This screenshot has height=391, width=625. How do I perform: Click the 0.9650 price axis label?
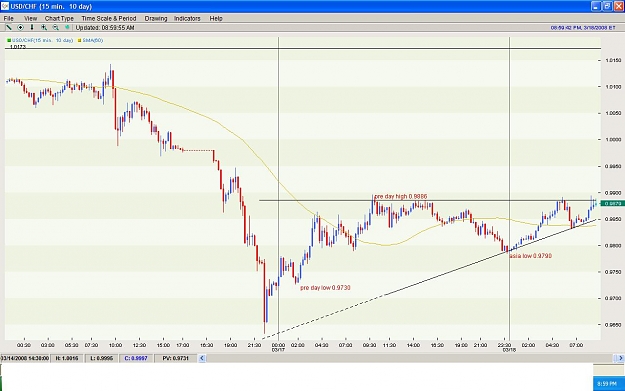click(x=613, y=325)
